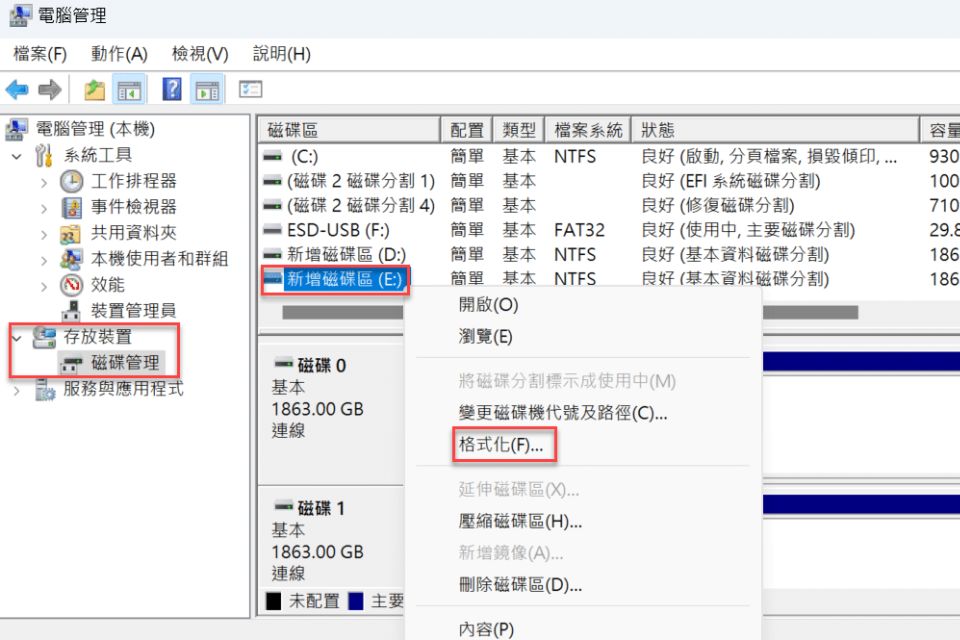Click the 存放裝置 storage icon
960x640 pixels.
click(x=44, y=337)
